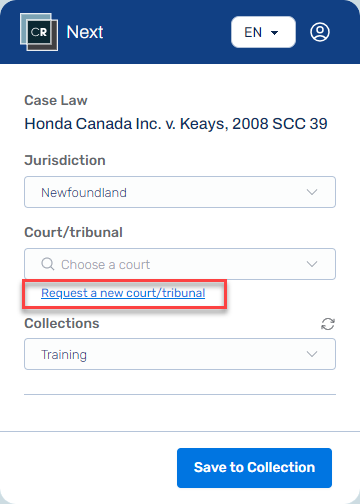
Task: Select the Honda Canada Inc. v. Keays title
Action: (176, 124)
